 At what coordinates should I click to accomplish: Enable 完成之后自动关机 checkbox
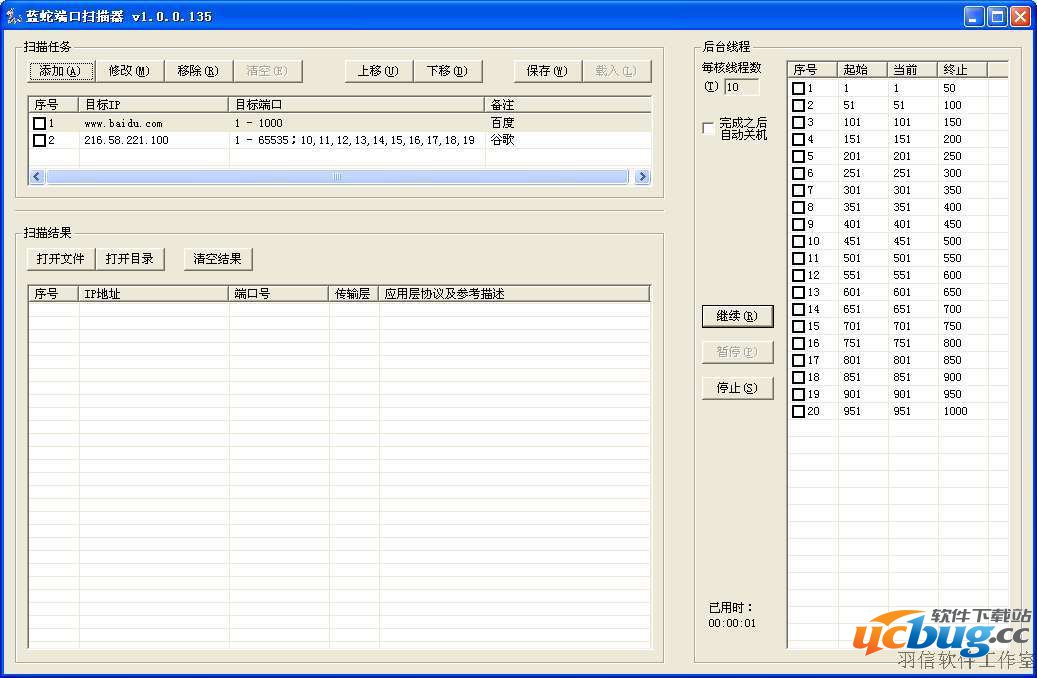point(709,128)
